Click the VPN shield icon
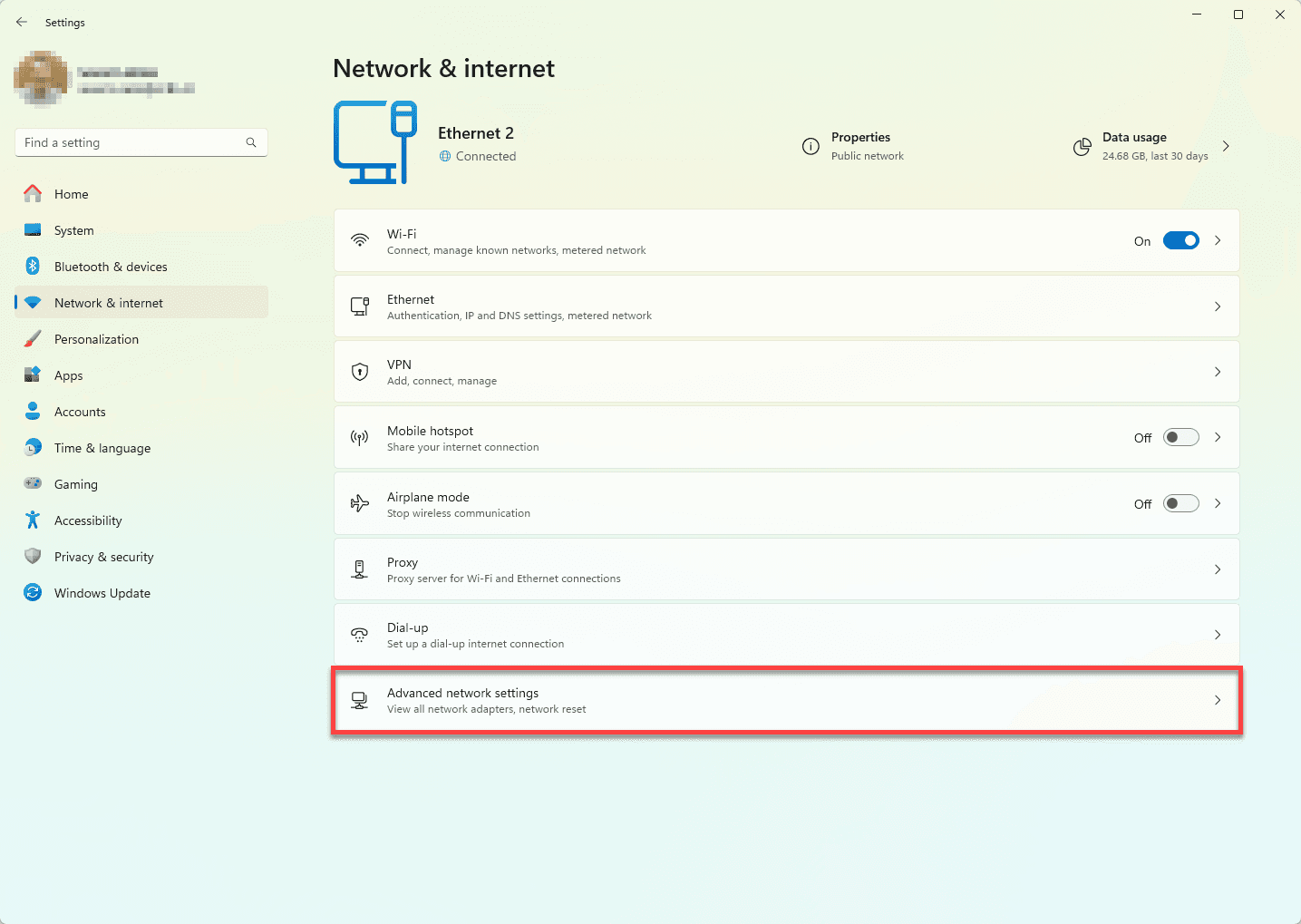Viewport: 1301px width, 924px height. click(x=360, y=372)
